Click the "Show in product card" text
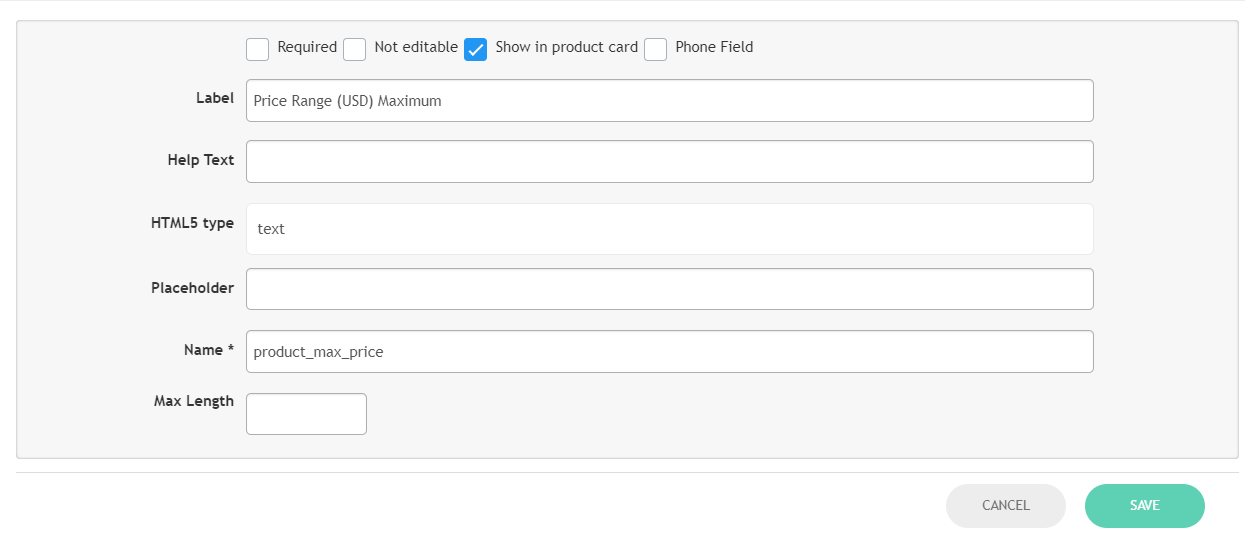1245x533 pixels. pyautogui.click(x=566, y=47)
